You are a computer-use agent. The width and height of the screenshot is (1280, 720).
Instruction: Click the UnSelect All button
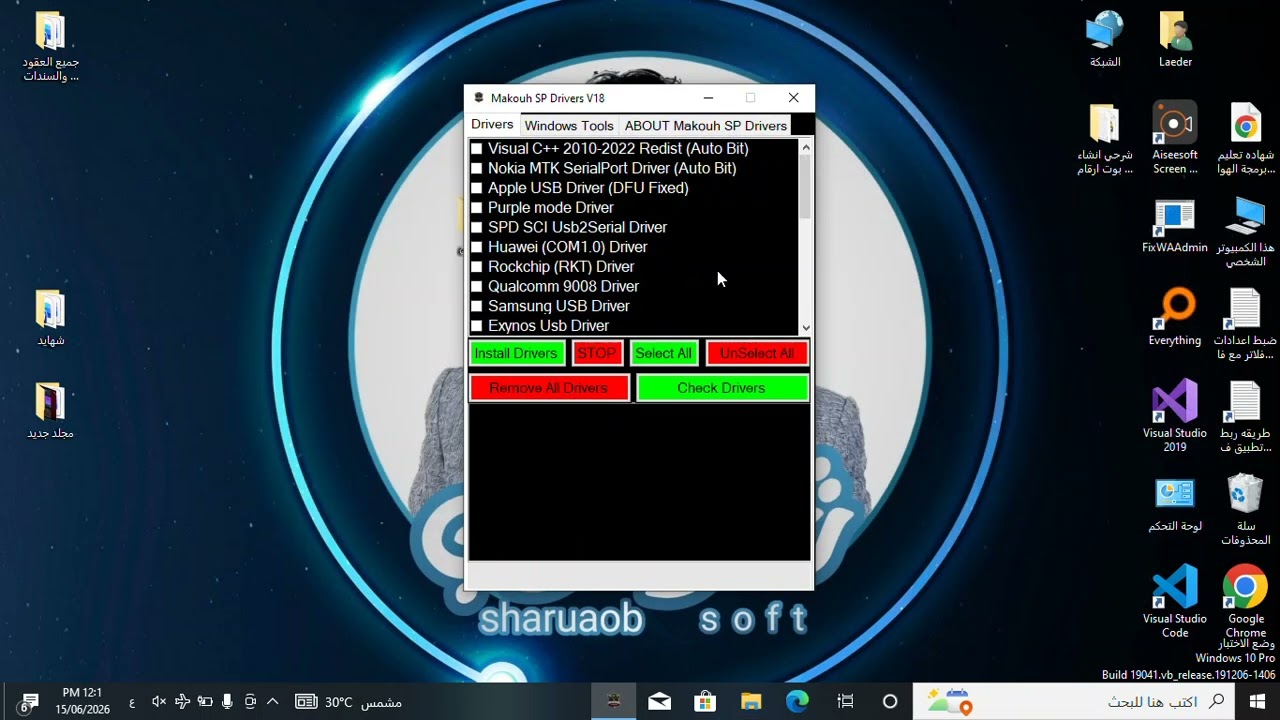coord(757,353)
